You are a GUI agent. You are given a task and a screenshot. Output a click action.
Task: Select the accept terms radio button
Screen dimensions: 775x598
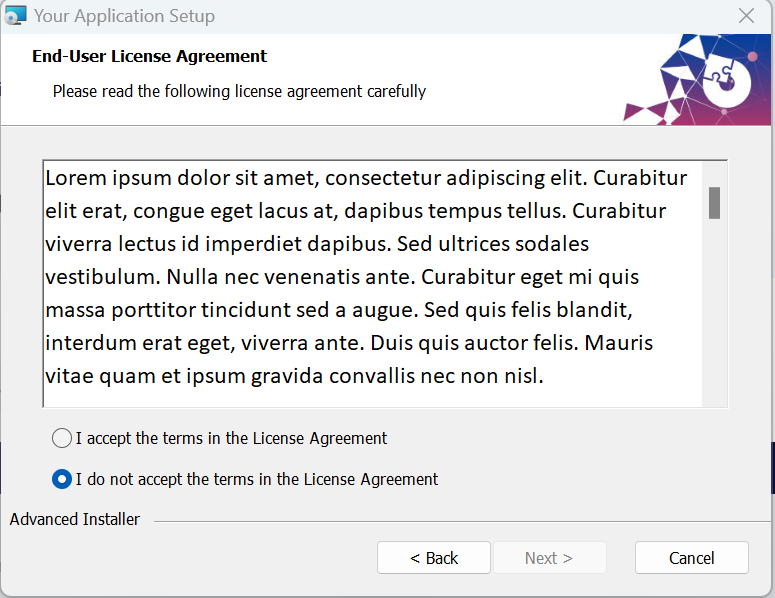(62, 438)
